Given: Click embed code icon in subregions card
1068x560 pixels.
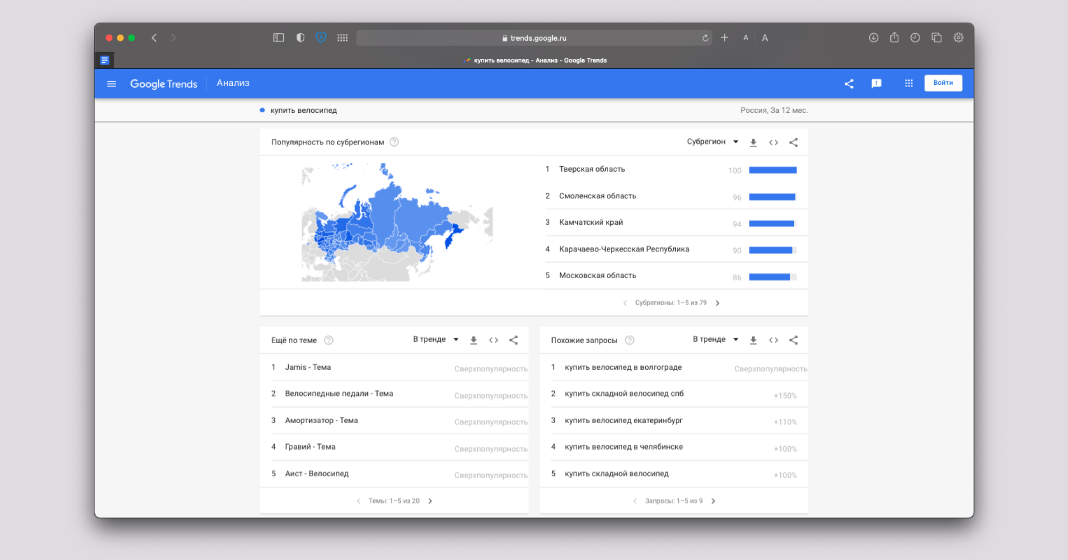Looking at the screenshot, I should click(x=773, y=143).
